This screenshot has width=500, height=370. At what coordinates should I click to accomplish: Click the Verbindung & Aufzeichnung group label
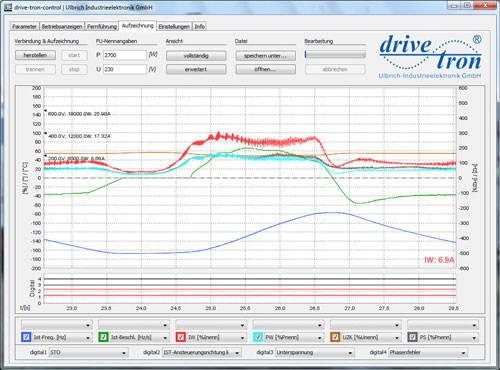point(47,41)
